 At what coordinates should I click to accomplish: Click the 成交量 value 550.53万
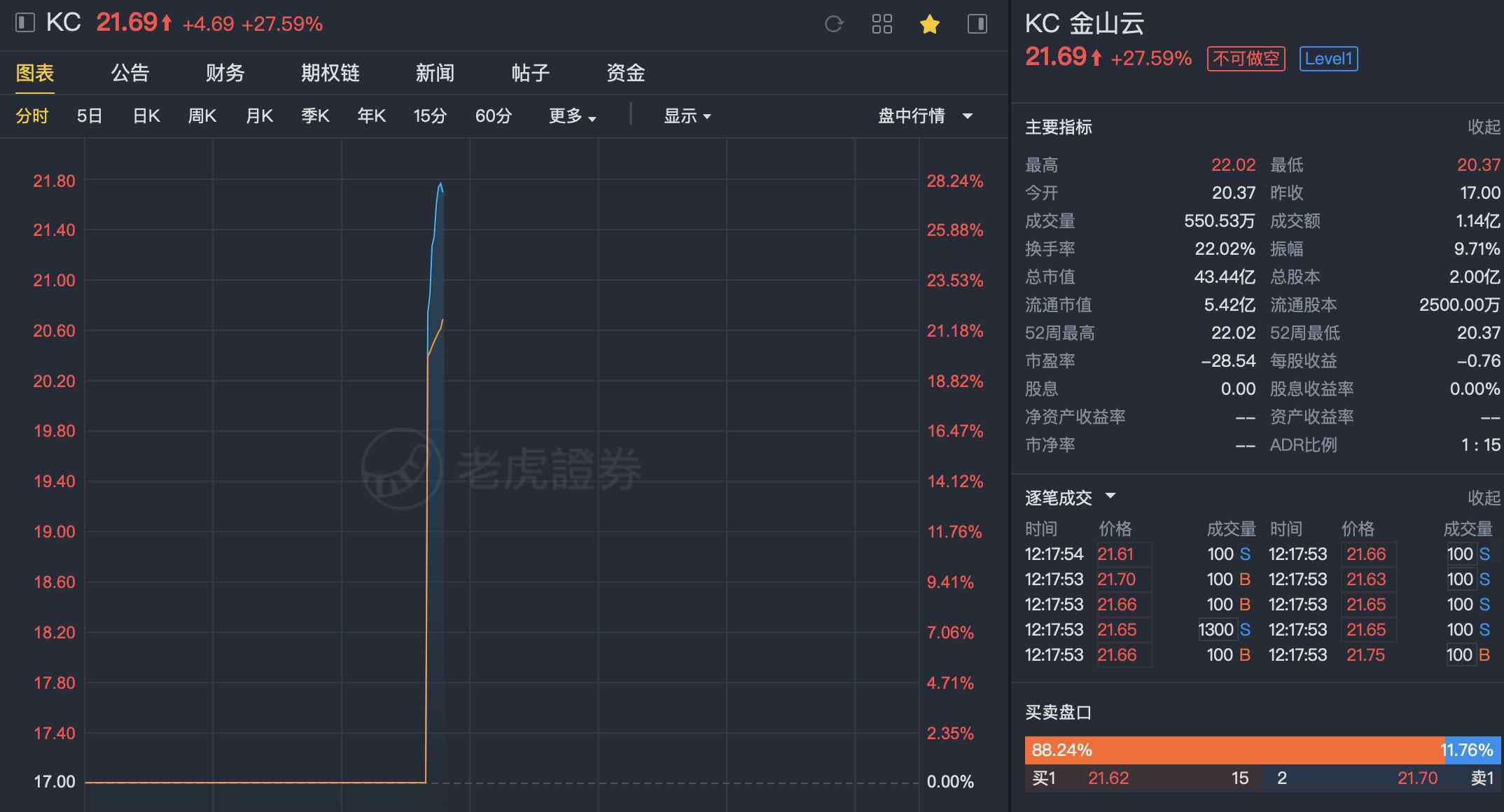[1220, 221]
